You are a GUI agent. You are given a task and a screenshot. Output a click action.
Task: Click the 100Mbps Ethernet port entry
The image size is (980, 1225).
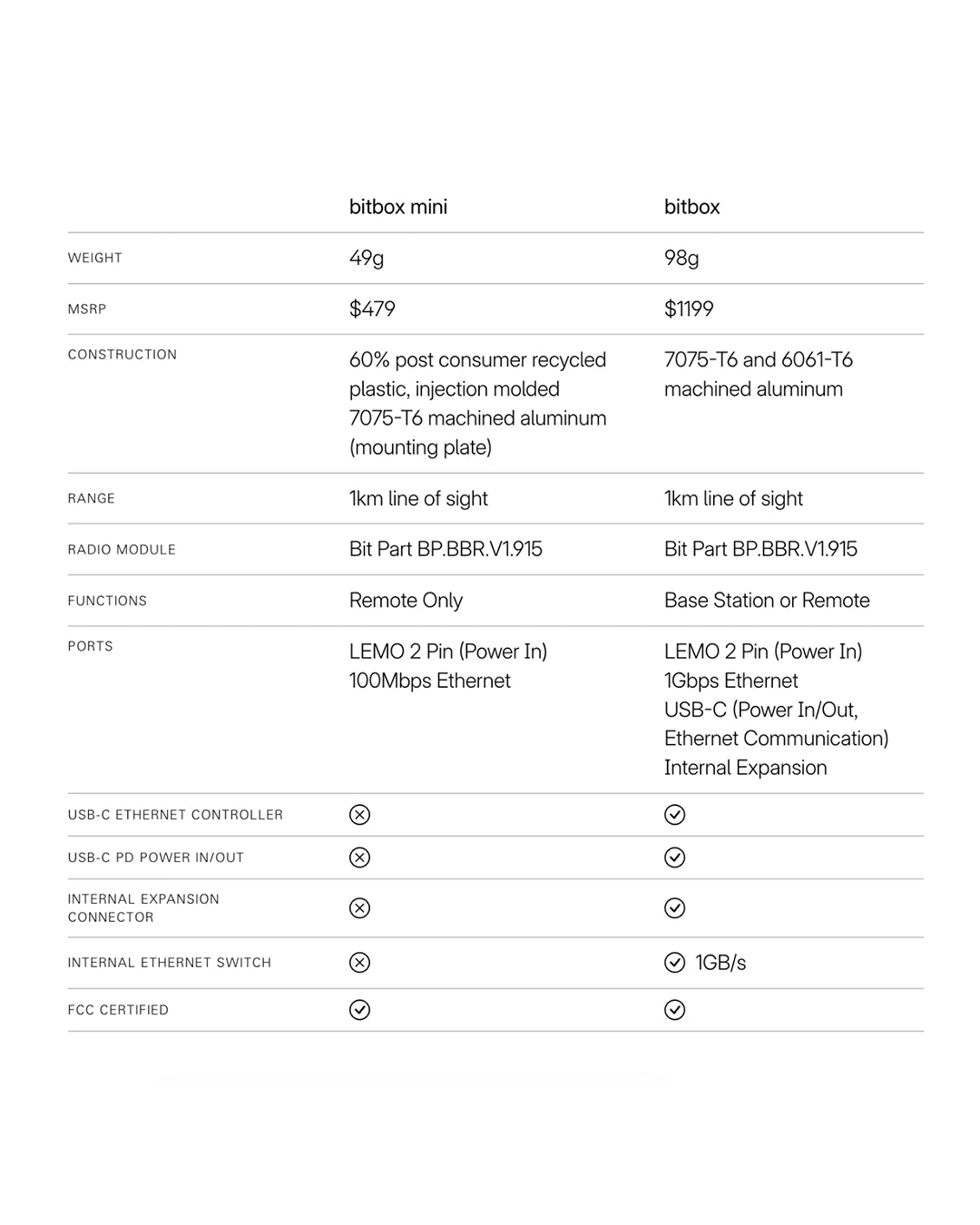pyautogui.click(x=429, y=681)
